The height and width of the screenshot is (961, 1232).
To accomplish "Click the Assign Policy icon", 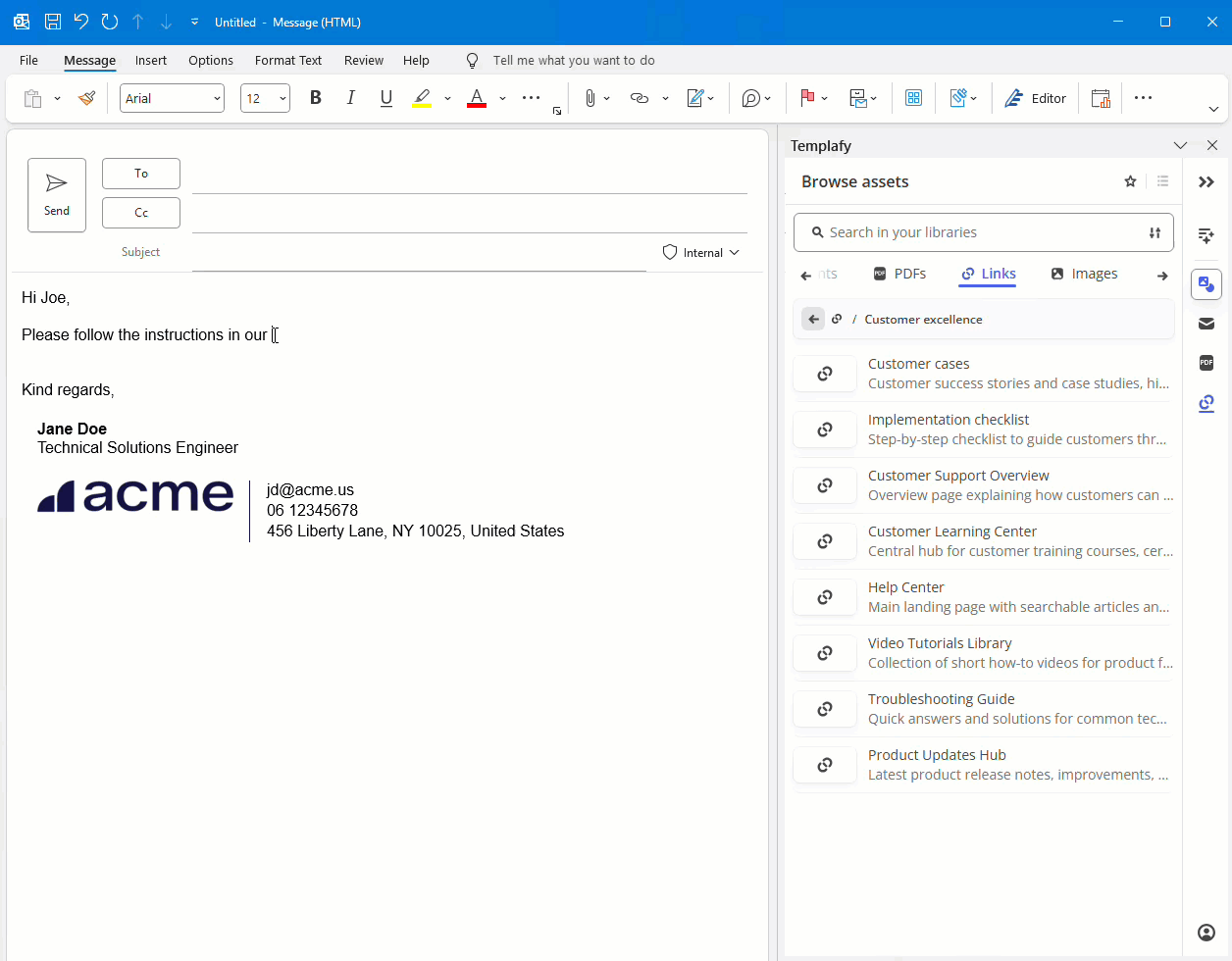I will [858, 98].
